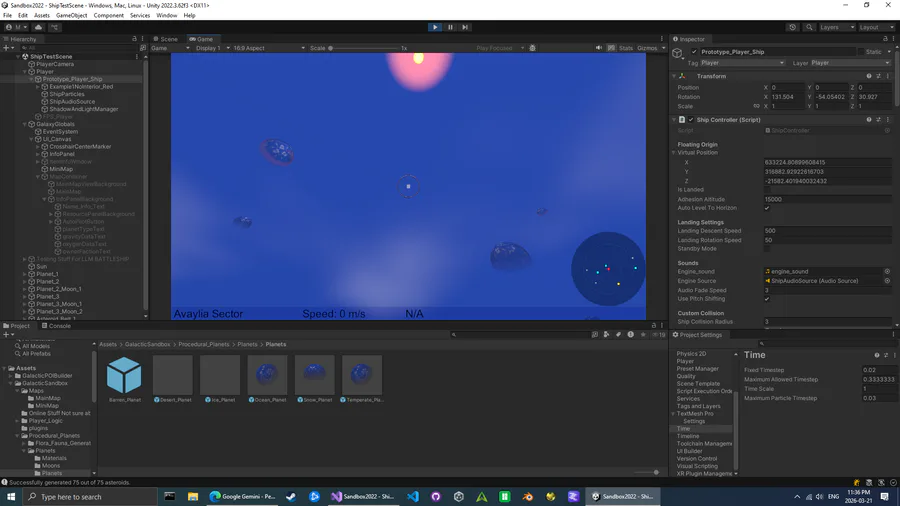This screenshot has width=900, height=506.
Task: Open GitHub Desktop from taskbar
Action: [436, 496]
